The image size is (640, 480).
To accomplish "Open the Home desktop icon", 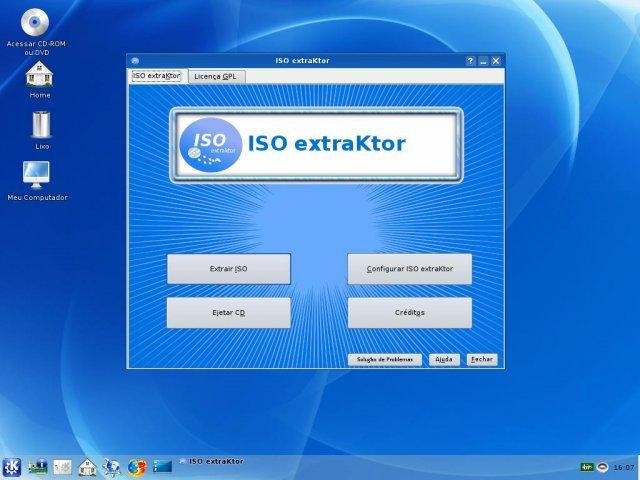I will pyautogui.click(x=39, y=80).
